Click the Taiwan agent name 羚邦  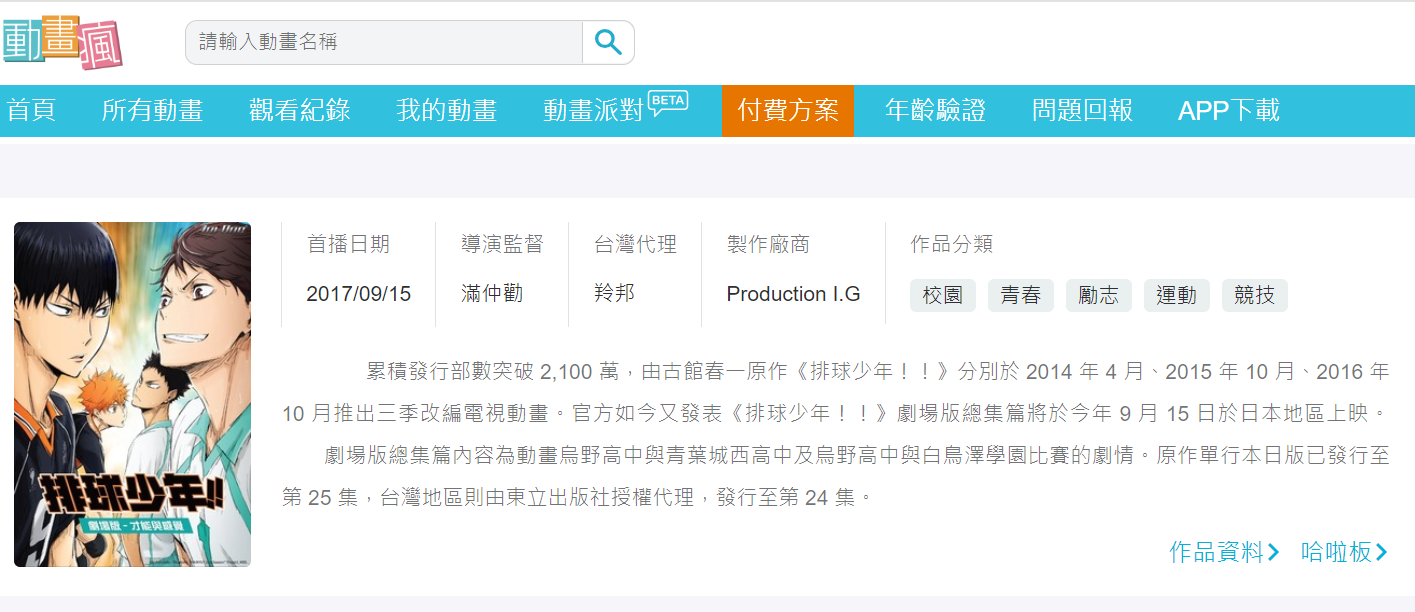[614, 294]
